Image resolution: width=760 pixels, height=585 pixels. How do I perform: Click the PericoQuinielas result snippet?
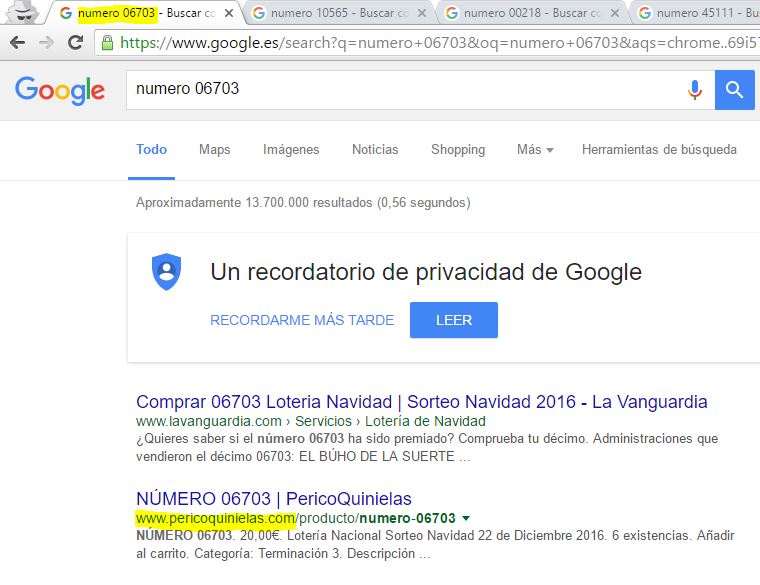pos(435,544)
